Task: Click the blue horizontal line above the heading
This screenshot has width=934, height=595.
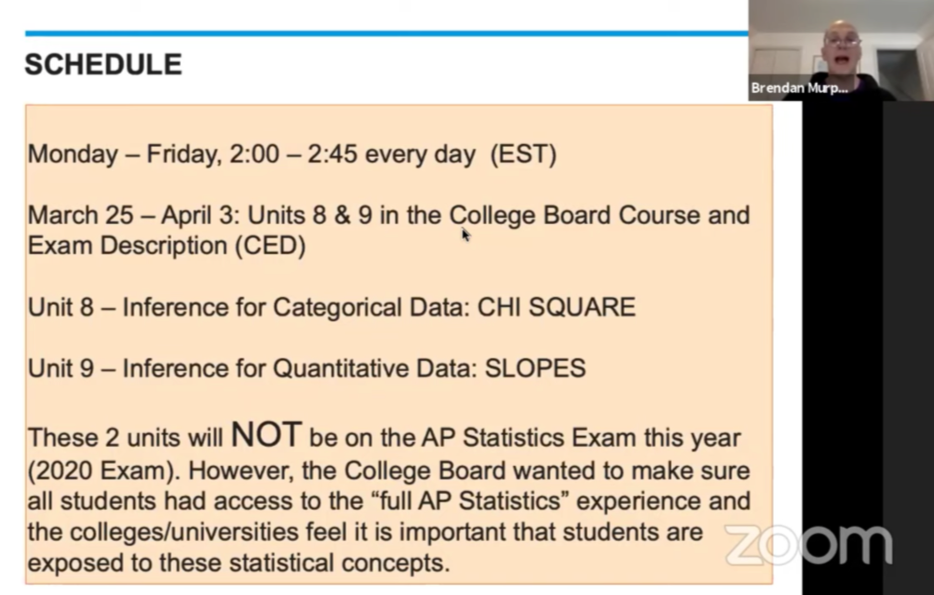Action: 387,33
